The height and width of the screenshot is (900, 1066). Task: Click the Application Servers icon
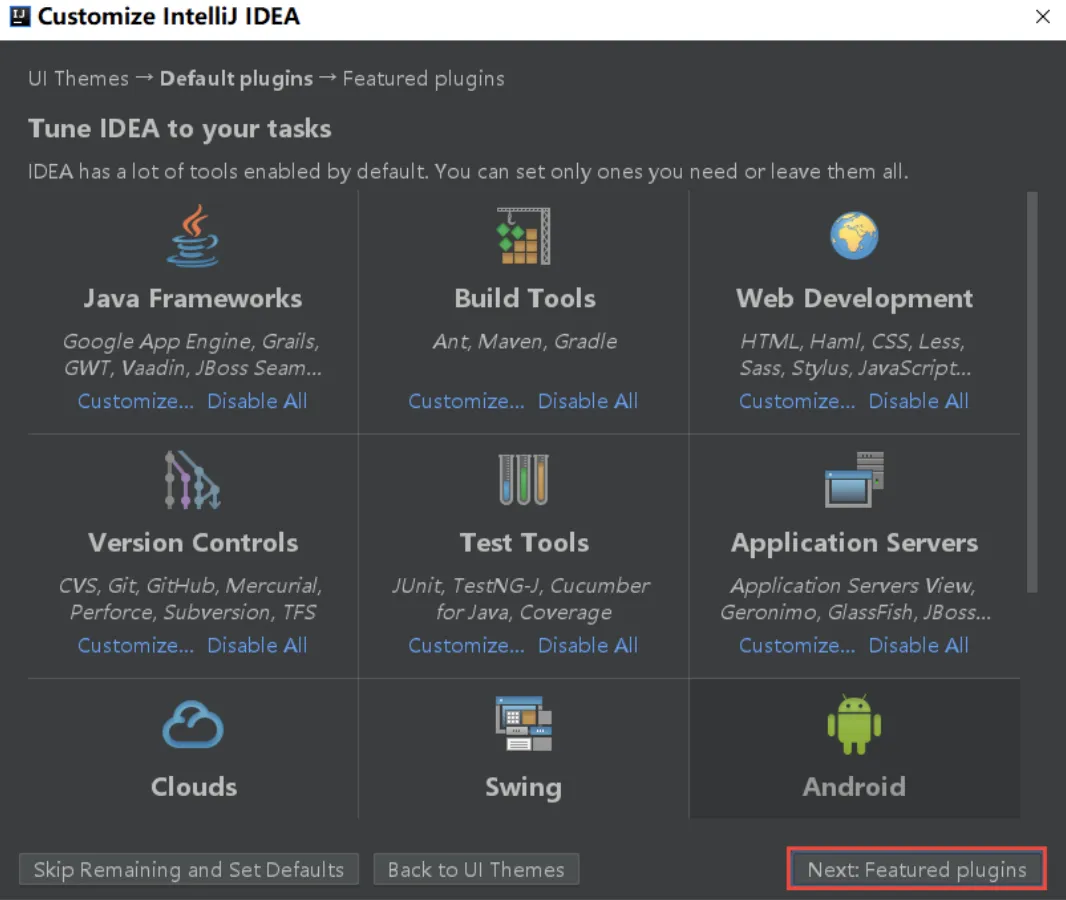coord(854,480)
